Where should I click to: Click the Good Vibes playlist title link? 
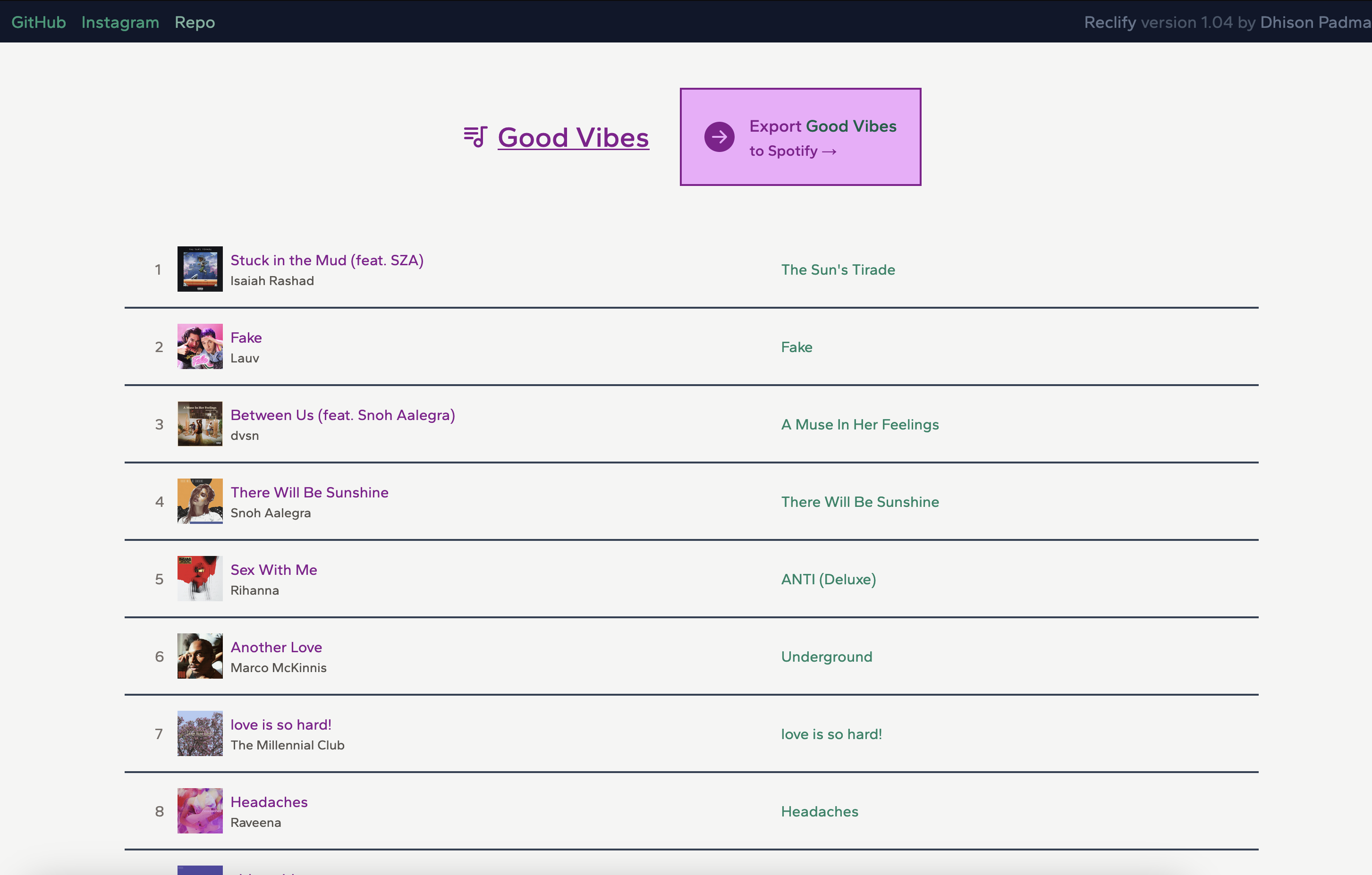pos(573,138)
